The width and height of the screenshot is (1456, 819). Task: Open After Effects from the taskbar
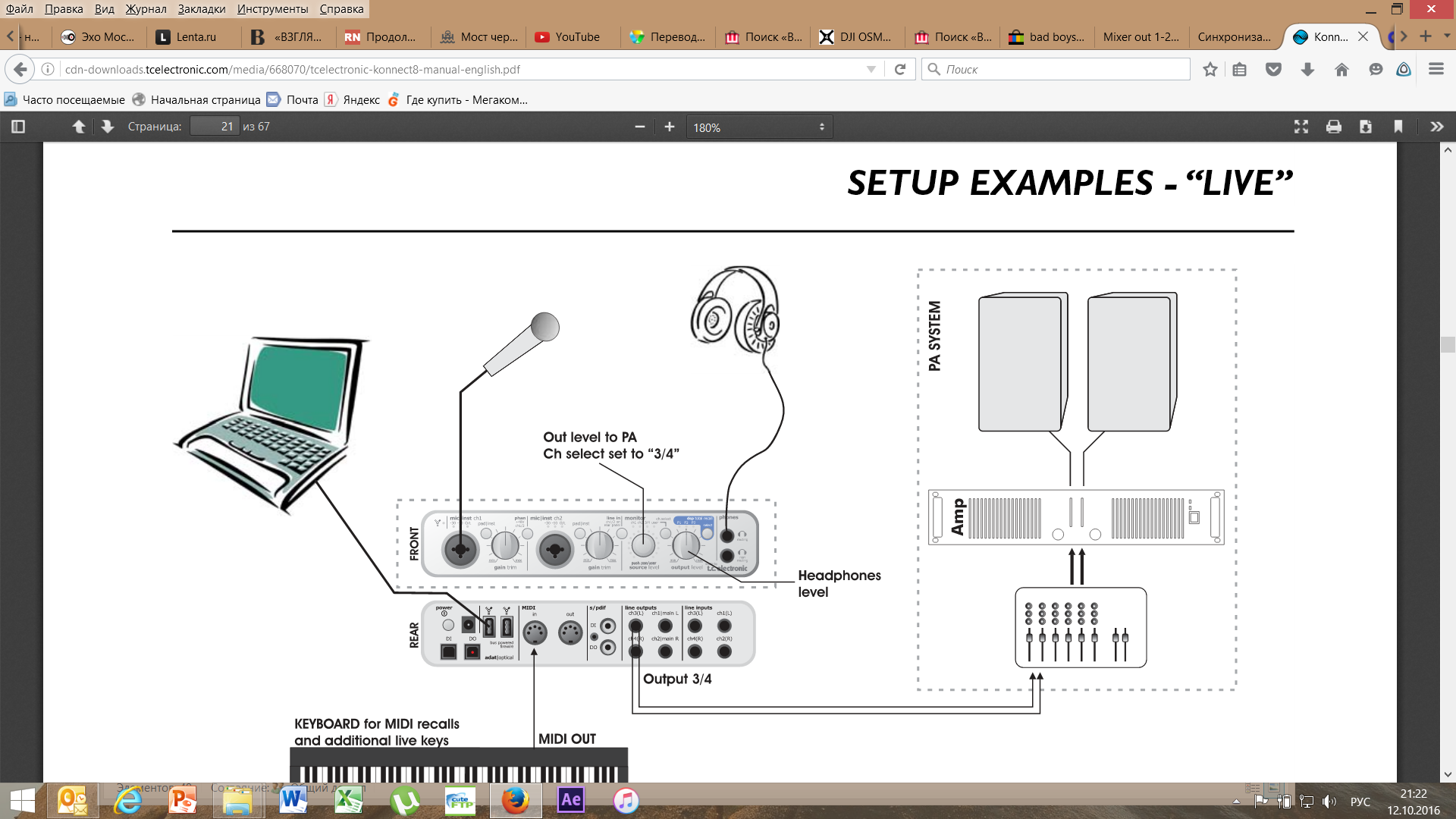click(x=571, y=799)
